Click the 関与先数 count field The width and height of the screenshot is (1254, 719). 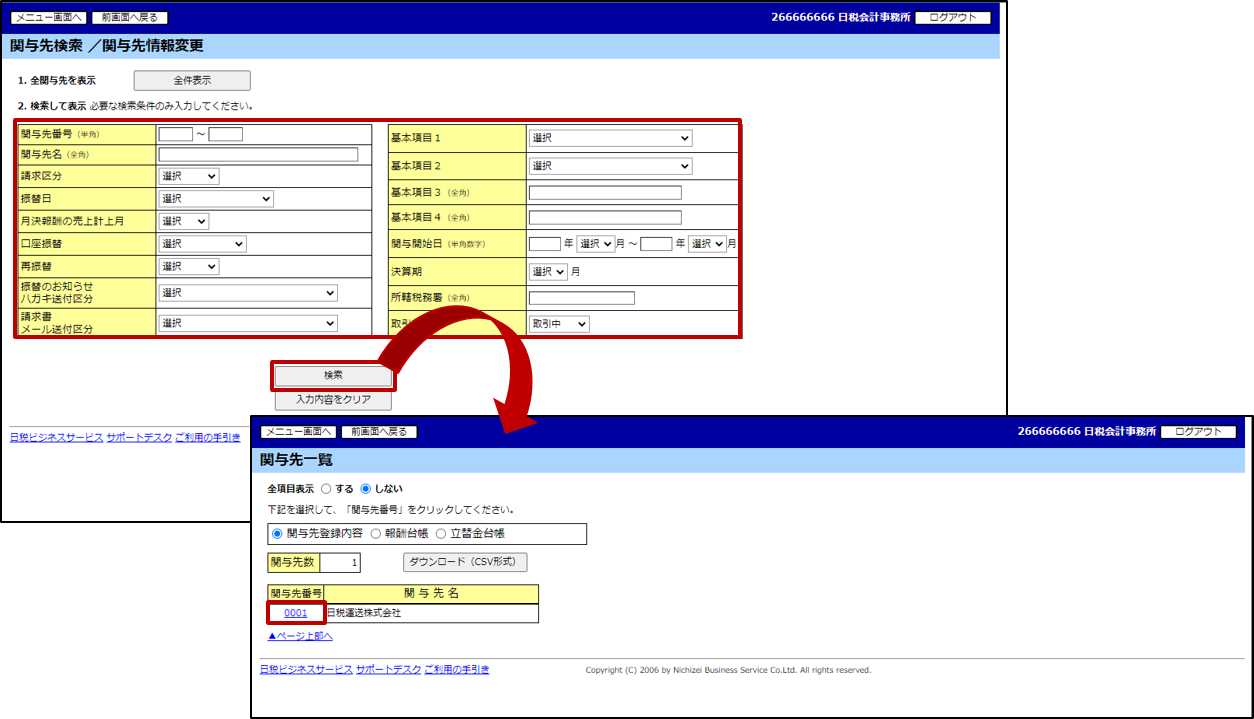(340, 563)
